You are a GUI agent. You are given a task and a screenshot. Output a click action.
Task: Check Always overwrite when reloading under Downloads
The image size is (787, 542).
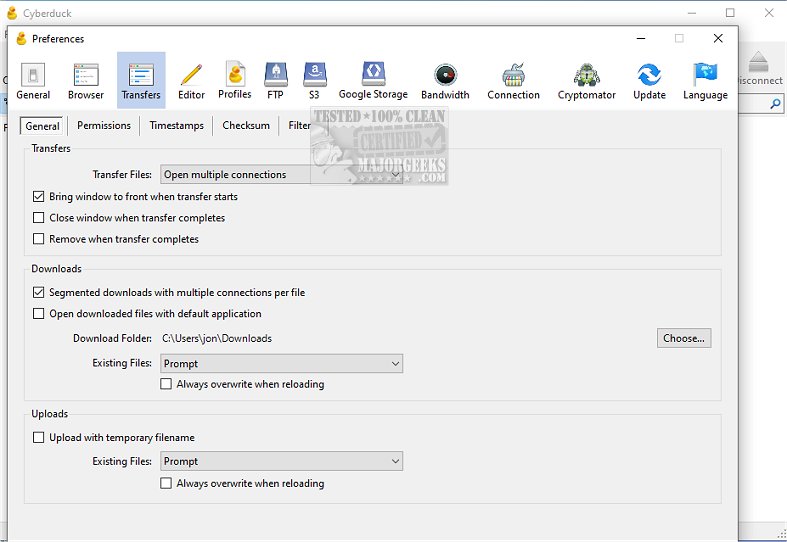pyautogui.click(x=166, y=384)
